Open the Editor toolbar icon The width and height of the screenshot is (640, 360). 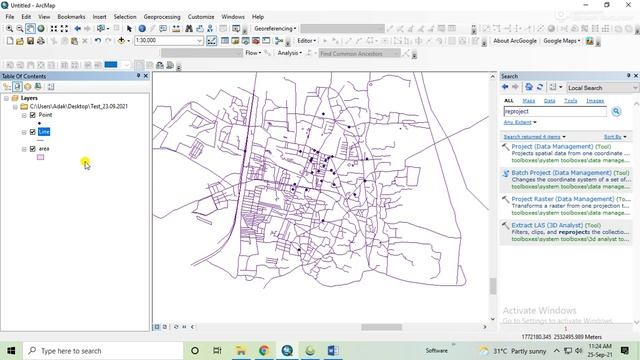(x=211, y=41)
